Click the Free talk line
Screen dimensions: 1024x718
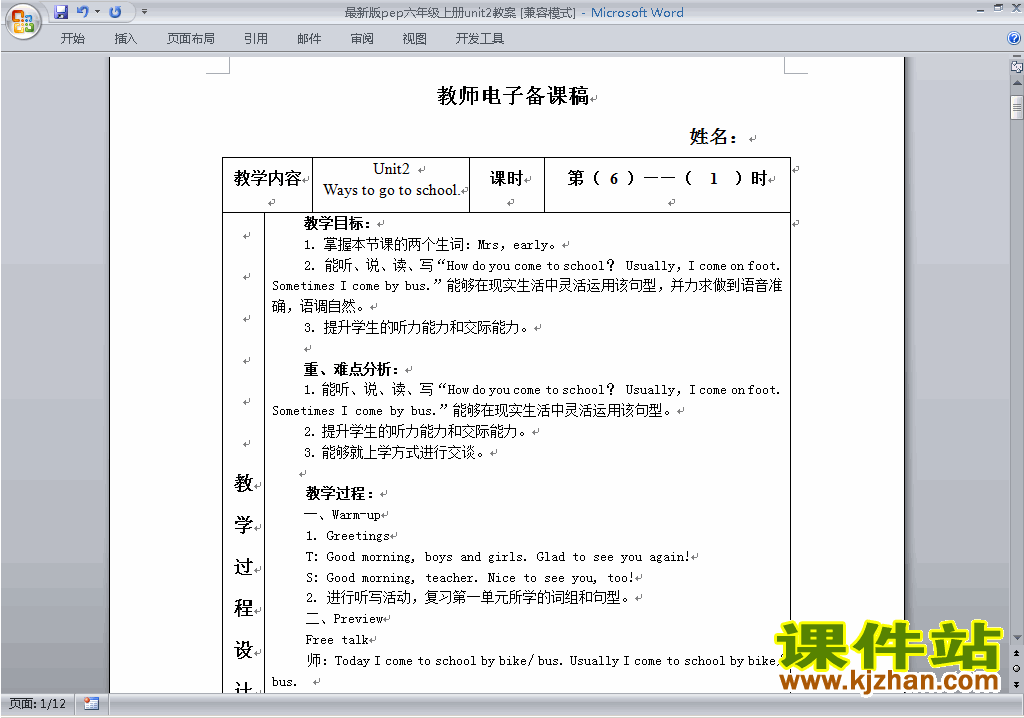(337, 640)
